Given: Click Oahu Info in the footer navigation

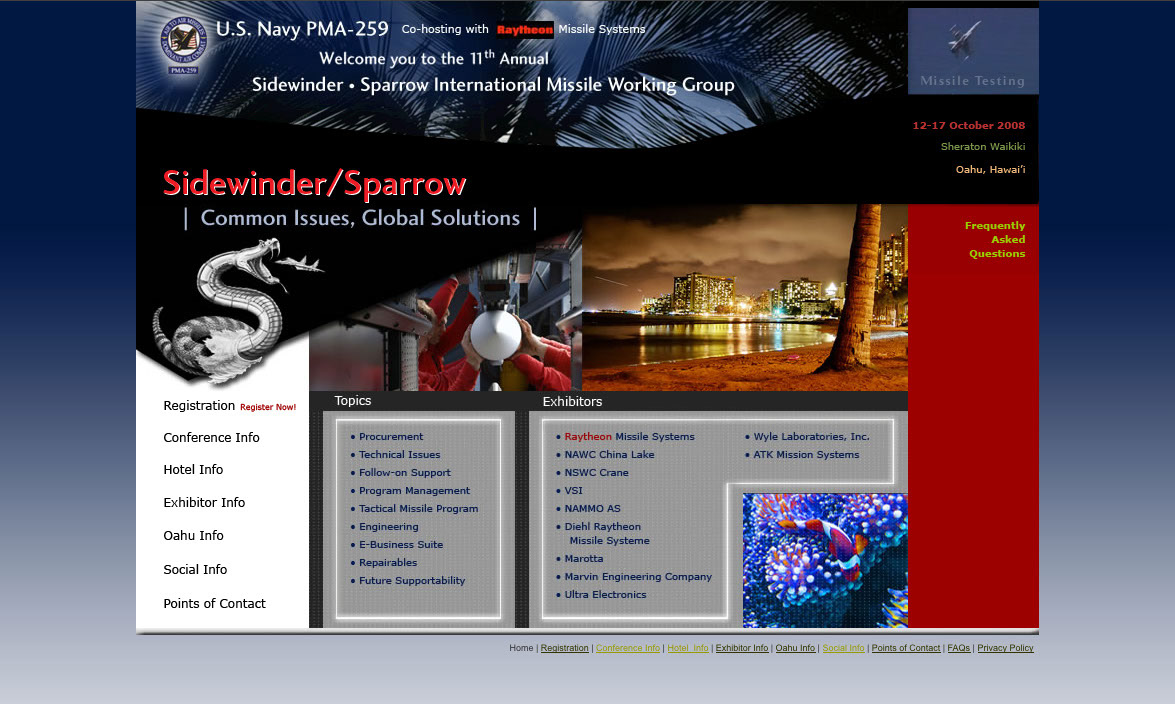Looking at the screenshot, I should (x=795, y=648).
